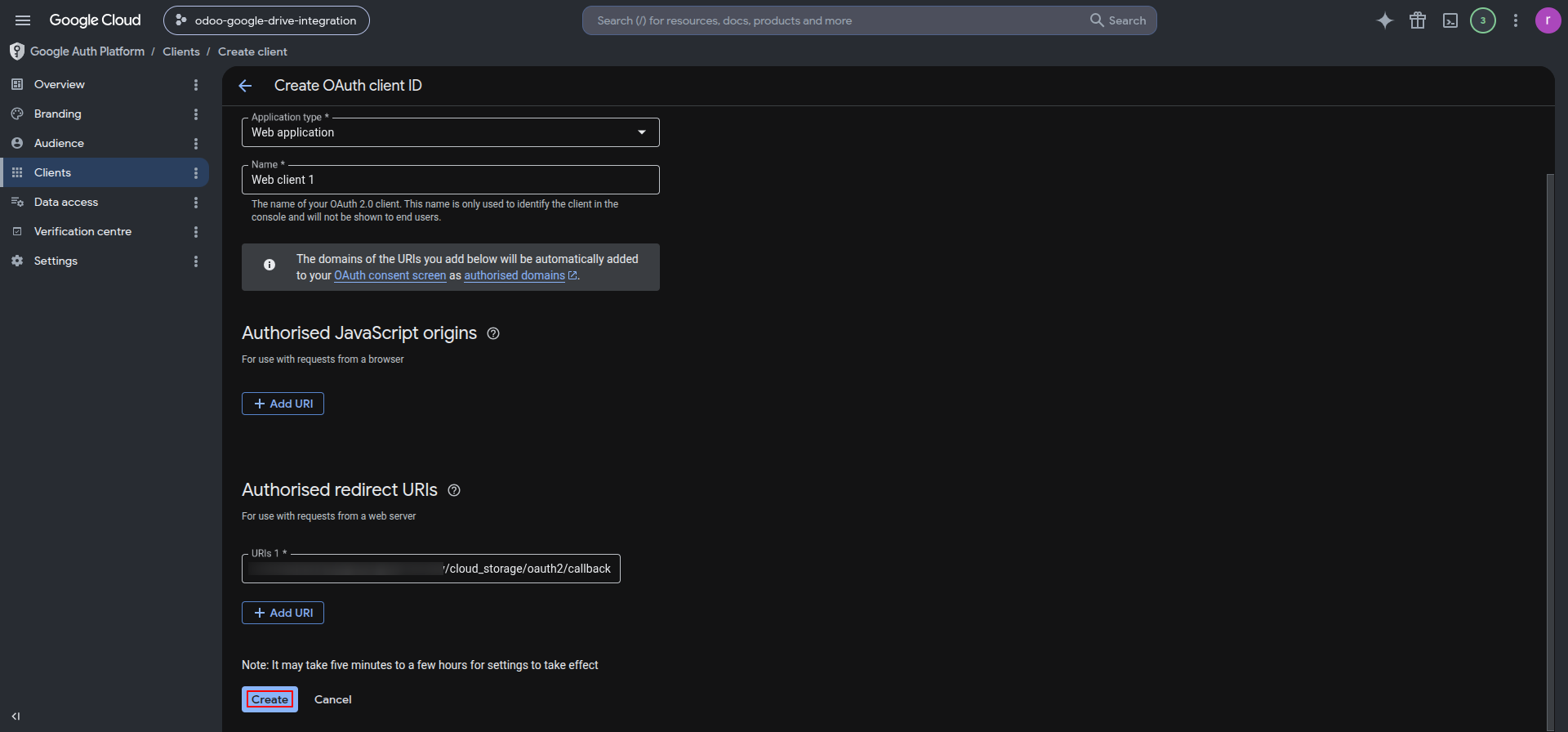Viewport: 1568px width, 732px height.
Task: Click the three-dot menu next to Audience
Action: click(x=196, y=144)
